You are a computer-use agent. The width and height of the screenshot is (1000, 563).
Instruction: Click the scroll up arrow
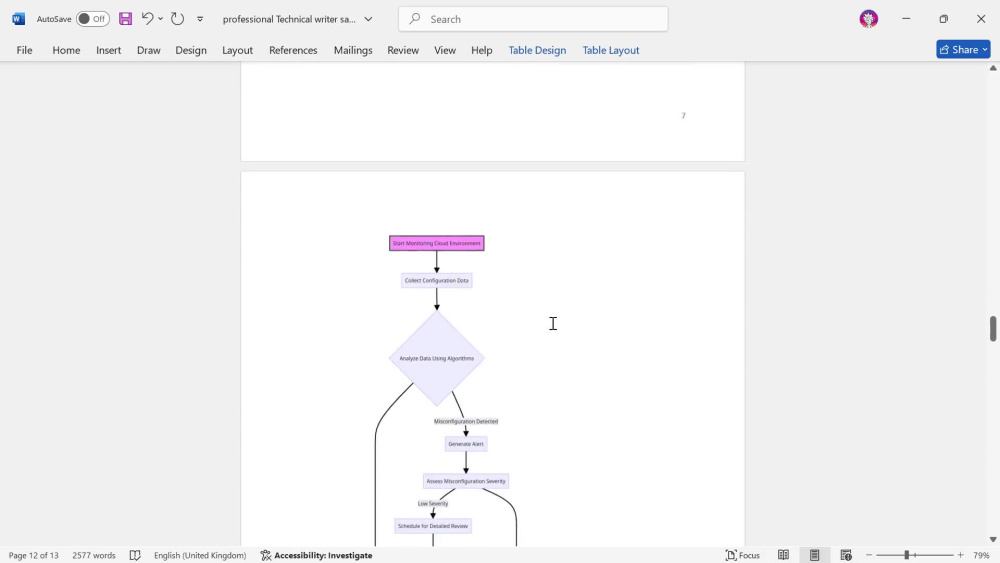point(993,68)
